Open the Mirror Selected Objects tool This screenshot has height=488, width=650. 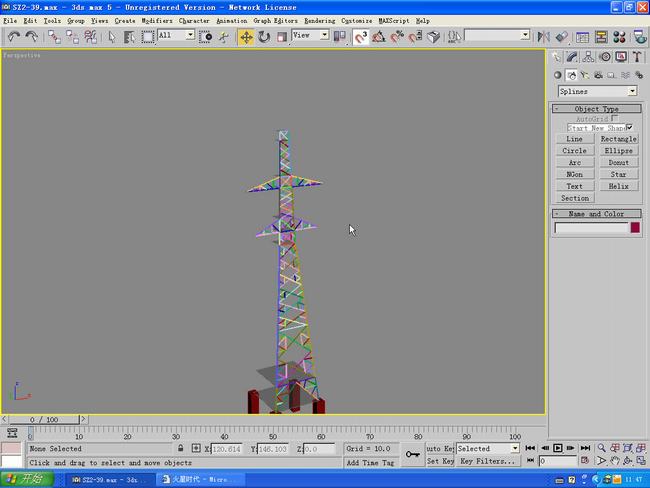[543, 37]
